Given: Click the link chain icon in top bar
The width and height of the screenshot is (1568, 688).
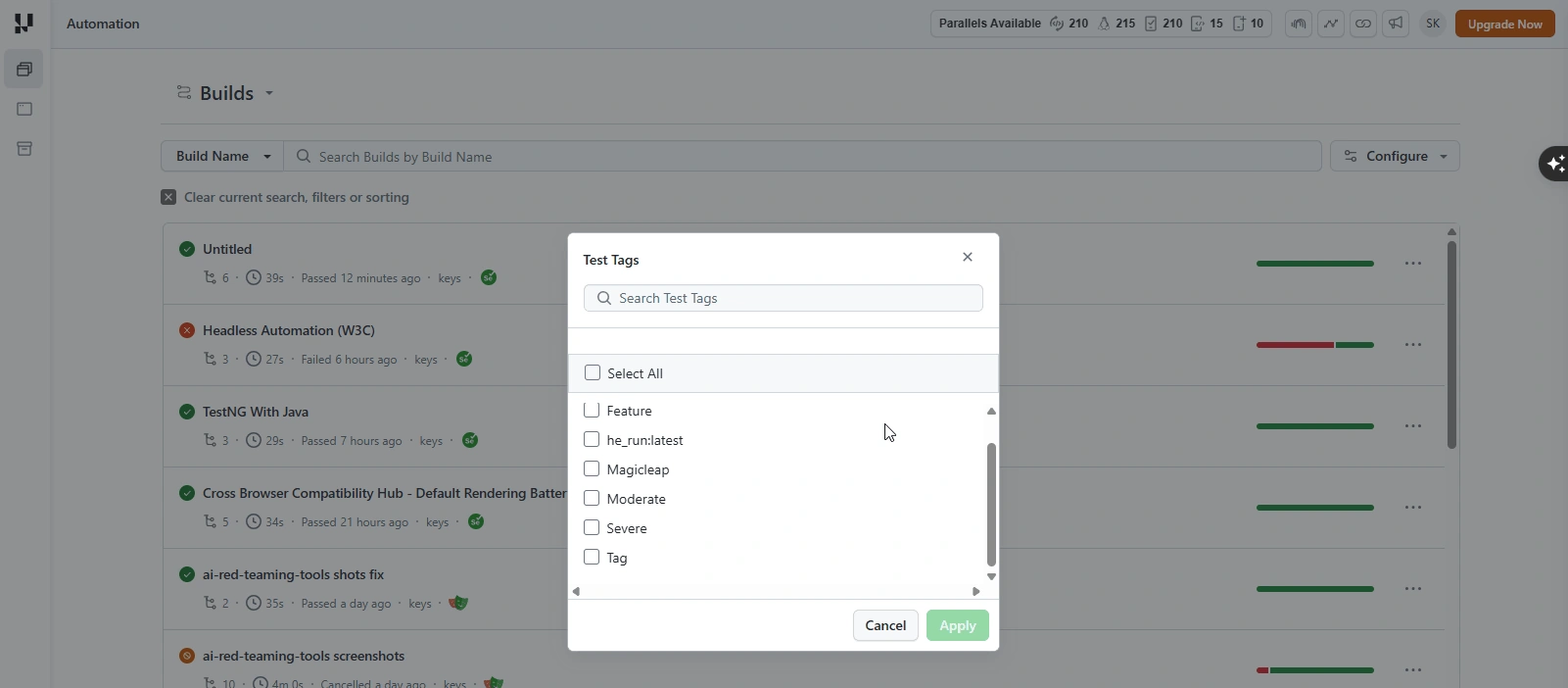Looking at the screenshot, I should click(x=1363, y=24).
